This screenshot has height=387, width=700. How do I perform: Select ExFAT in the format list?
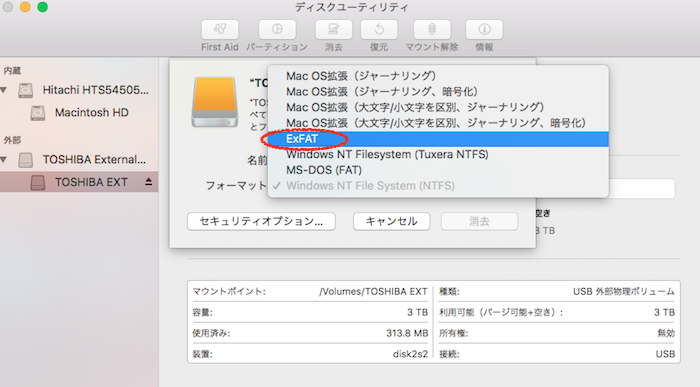click(438, 139)
